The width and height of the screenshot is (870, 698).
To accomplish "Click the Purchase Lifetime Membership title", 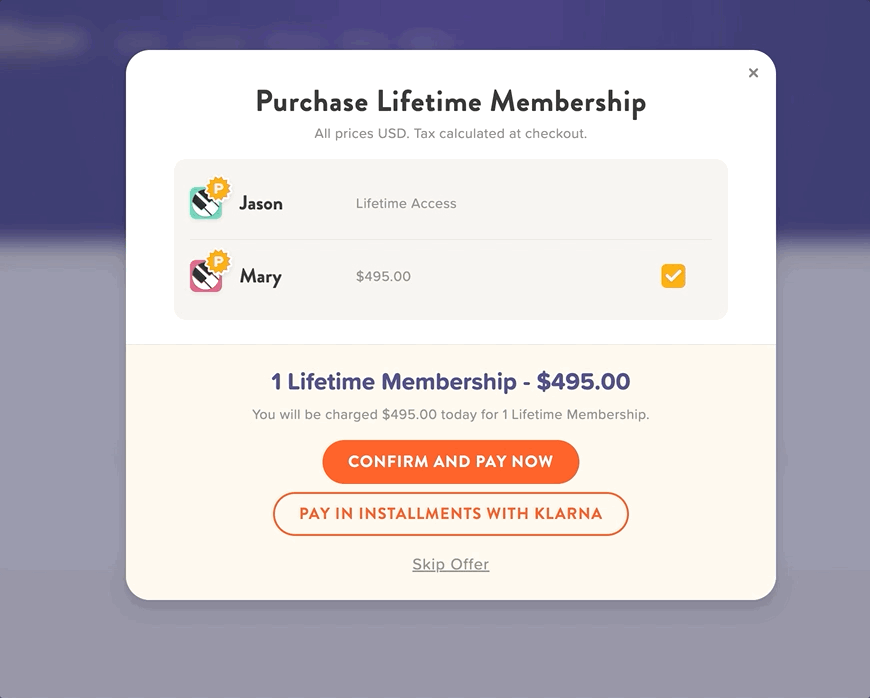I will (x=450, y=101).
